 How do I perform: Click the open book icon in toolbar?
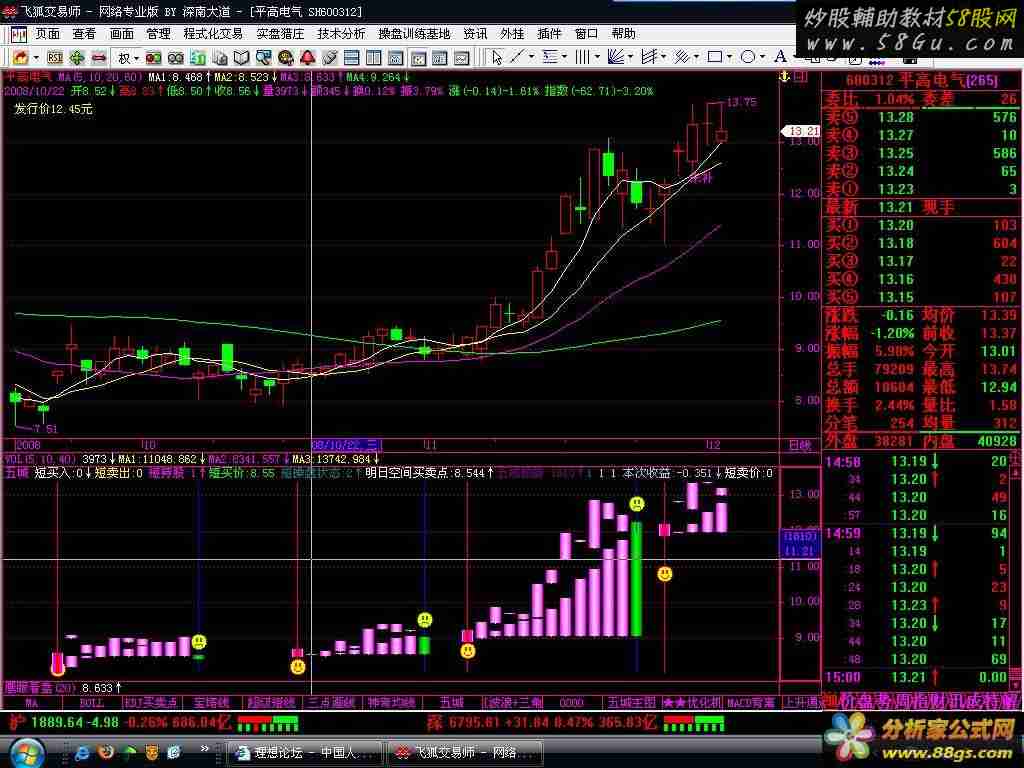241,57
